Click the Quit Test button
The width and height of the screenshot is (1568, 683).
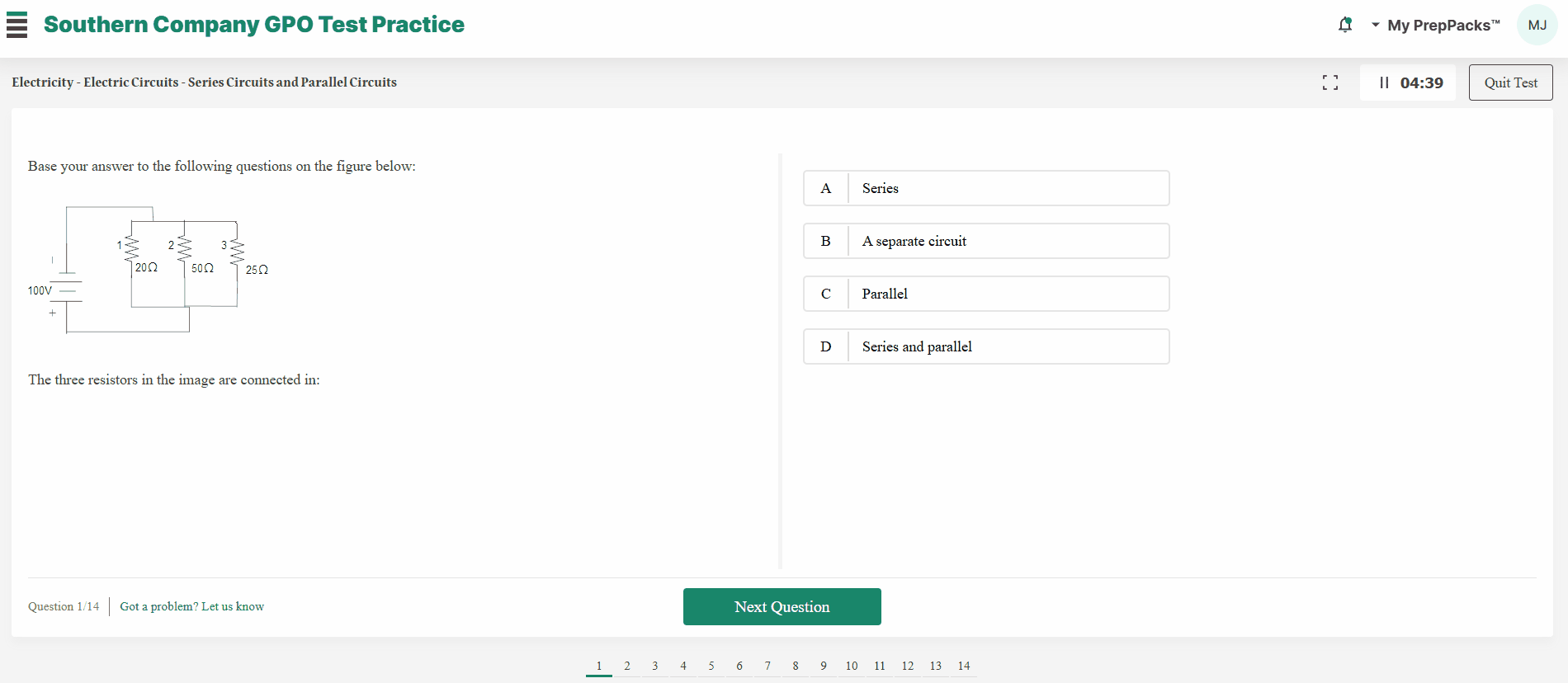(x=1511, y=82)
